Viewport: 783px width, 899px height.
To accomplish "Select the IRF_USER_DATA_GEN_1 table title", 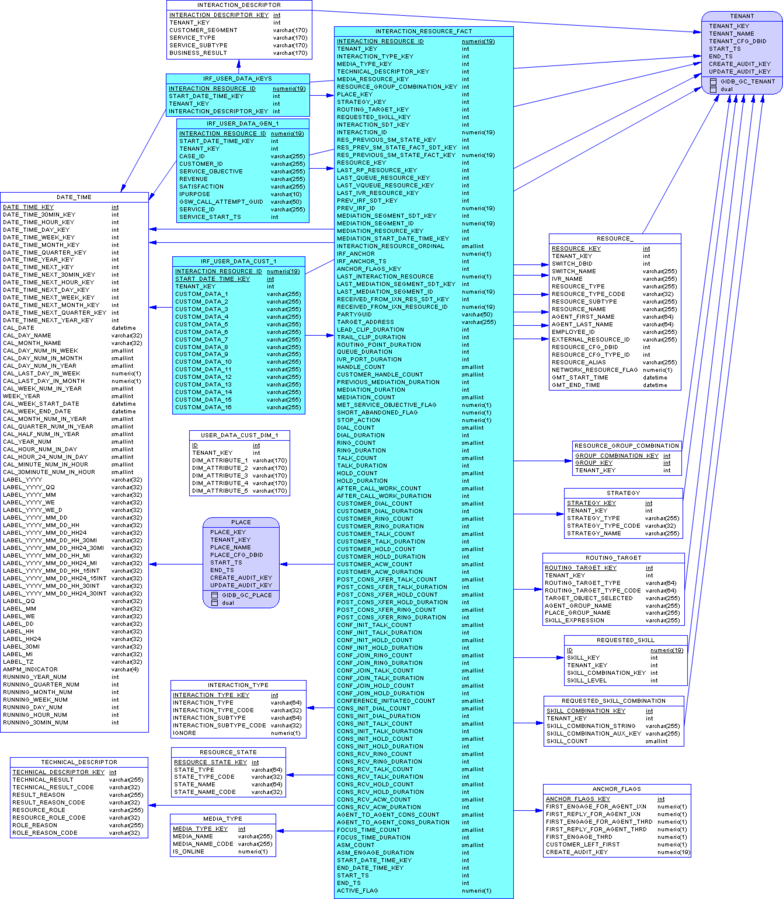I will pyautogui.click(x=242, y=123).
